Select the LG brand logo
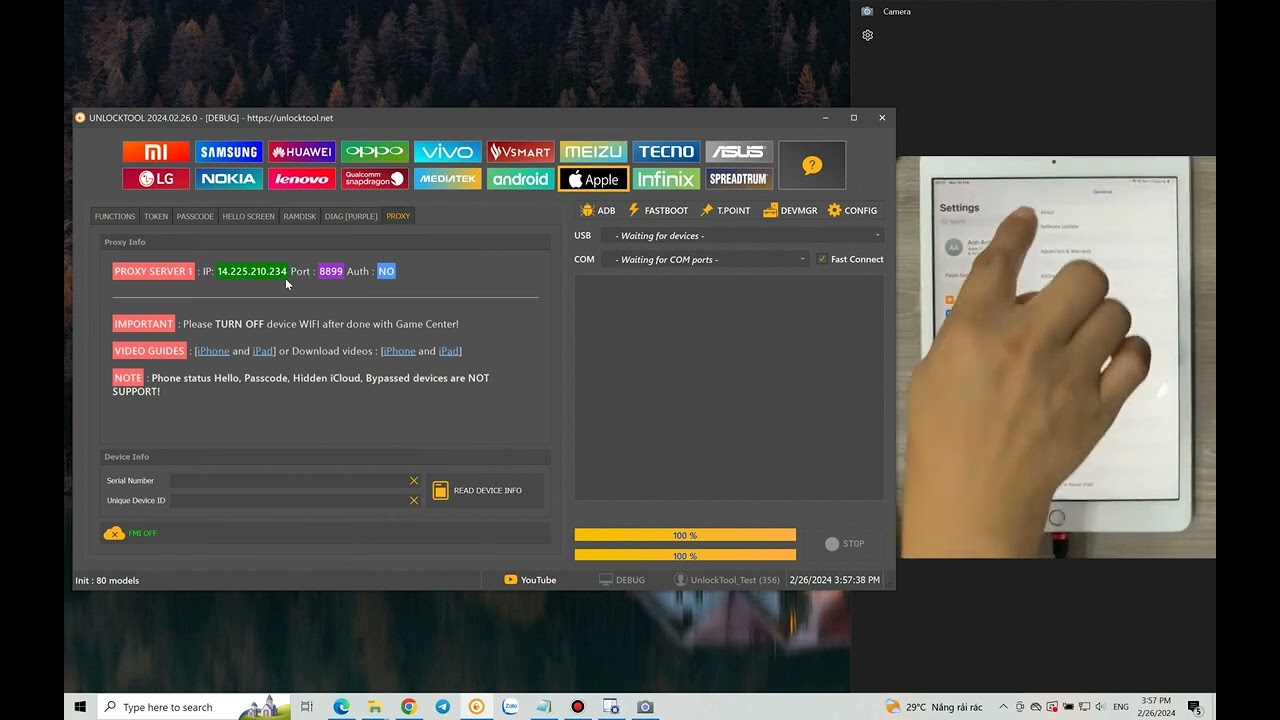This screenshot has height=720, width=1280. point(156,179)
